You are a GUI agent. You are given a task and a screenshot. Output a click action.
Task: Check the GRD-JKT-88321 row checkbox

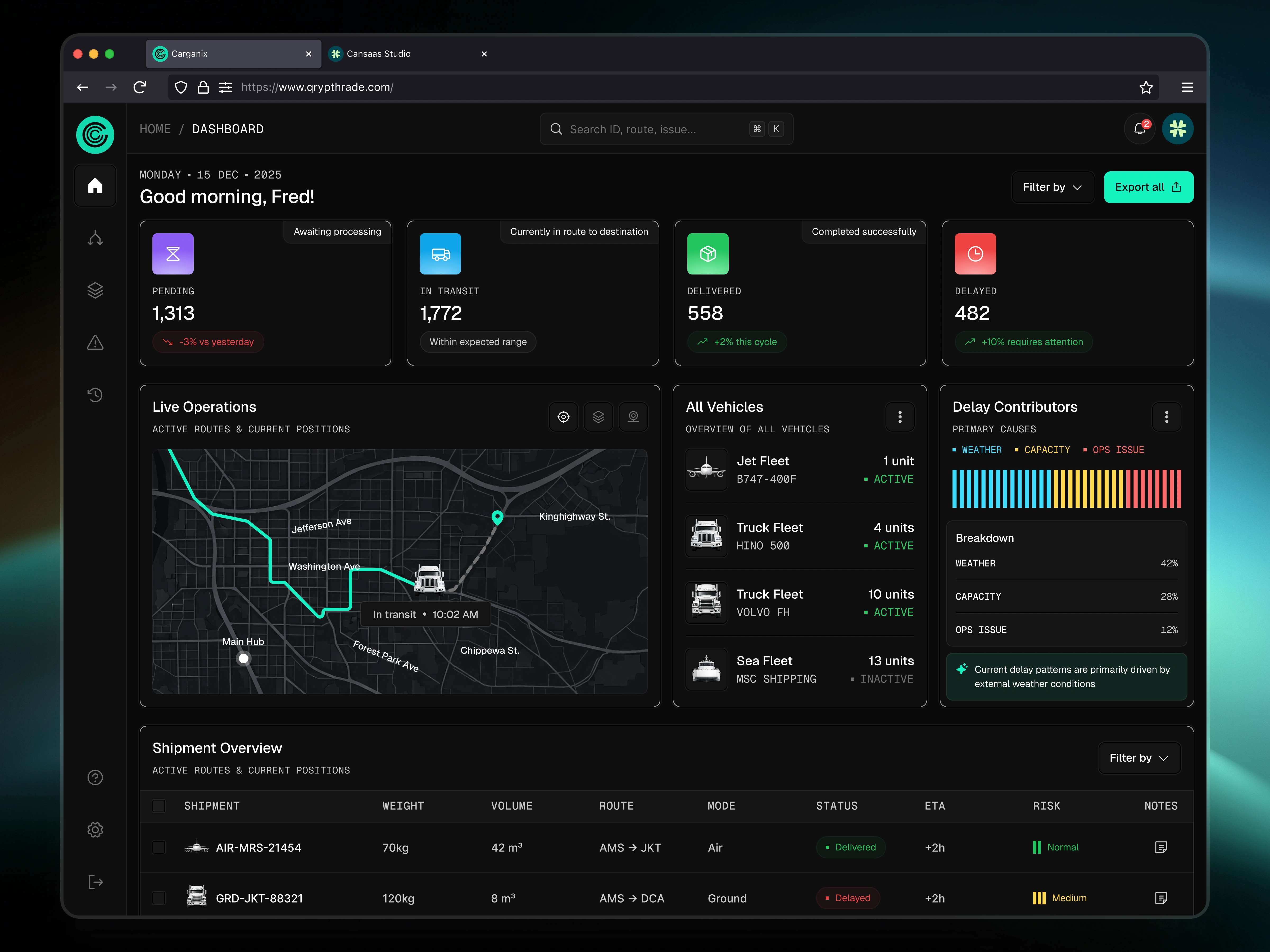[x=159, y=898]
